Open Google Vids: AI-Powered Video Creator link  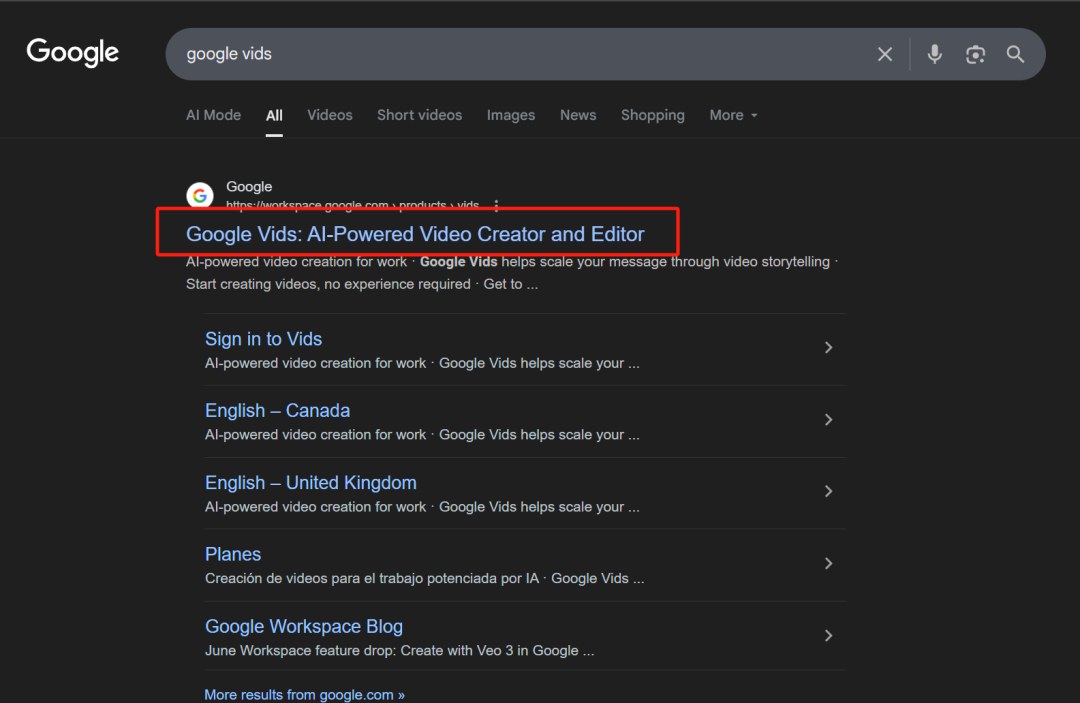[415, 234]
